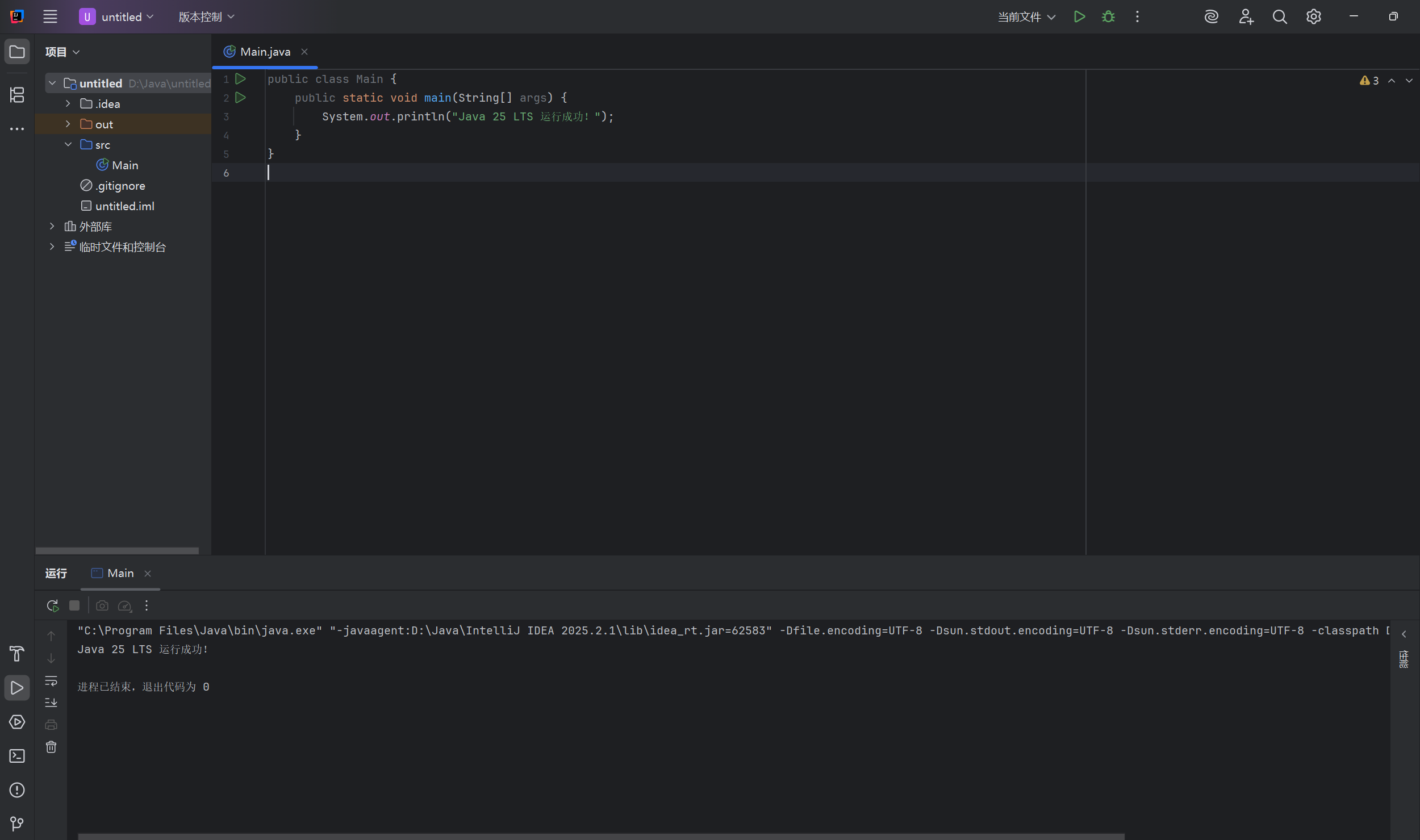
Task: Select the Main.java editor tab
Action: coord(265,52)
